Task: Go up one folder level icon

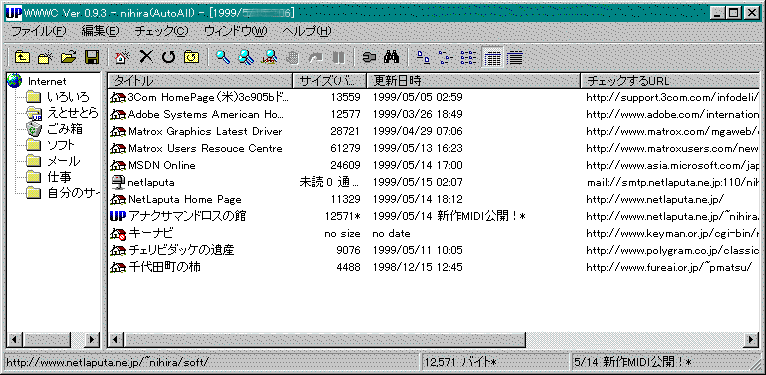Action: [x=21, y=57]
